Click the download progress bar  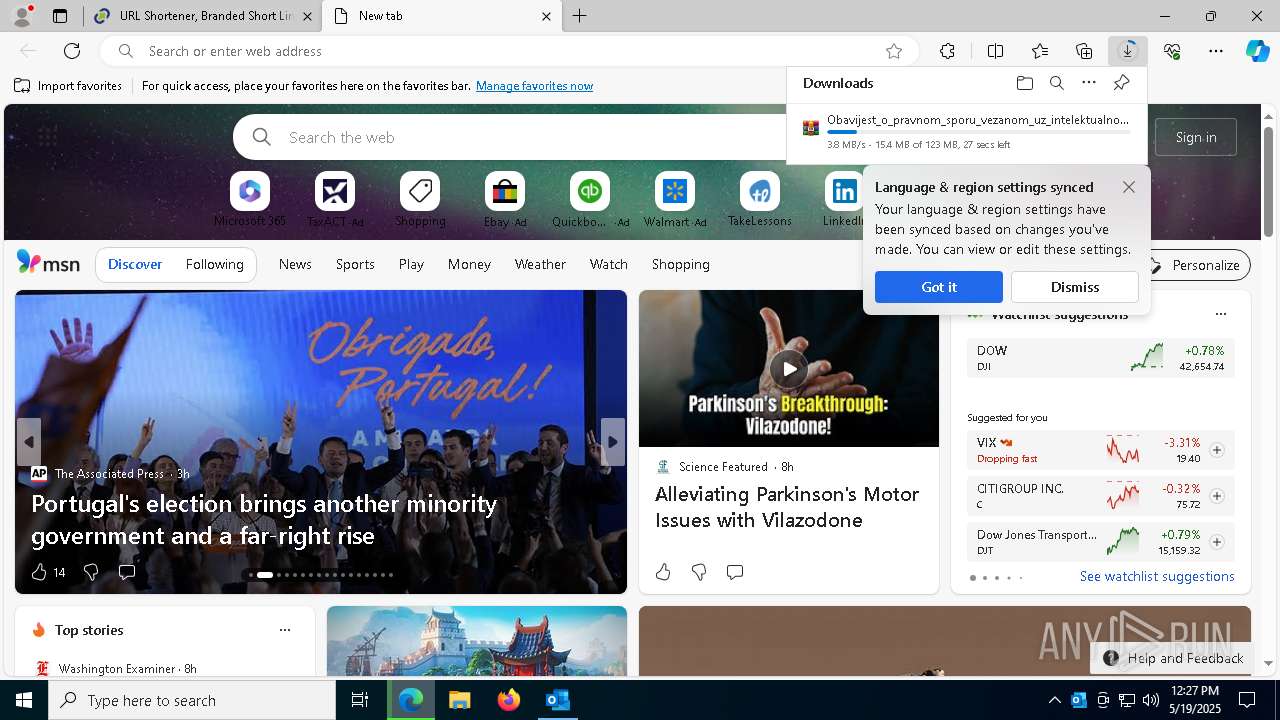(979, 132)
